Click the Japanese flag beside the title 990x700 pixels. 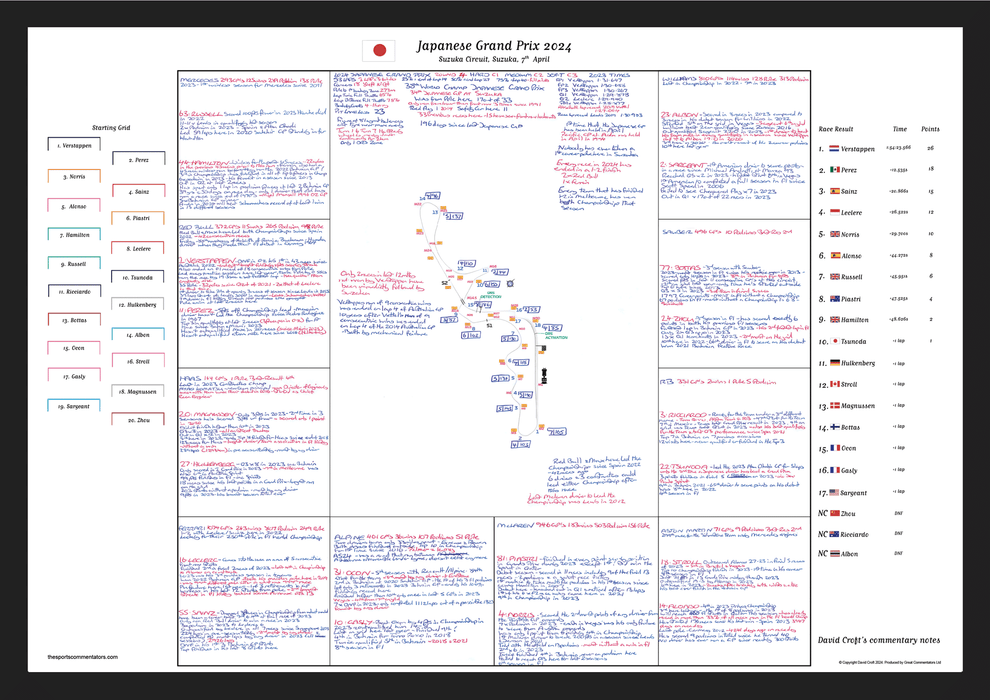tap(378, 50)
